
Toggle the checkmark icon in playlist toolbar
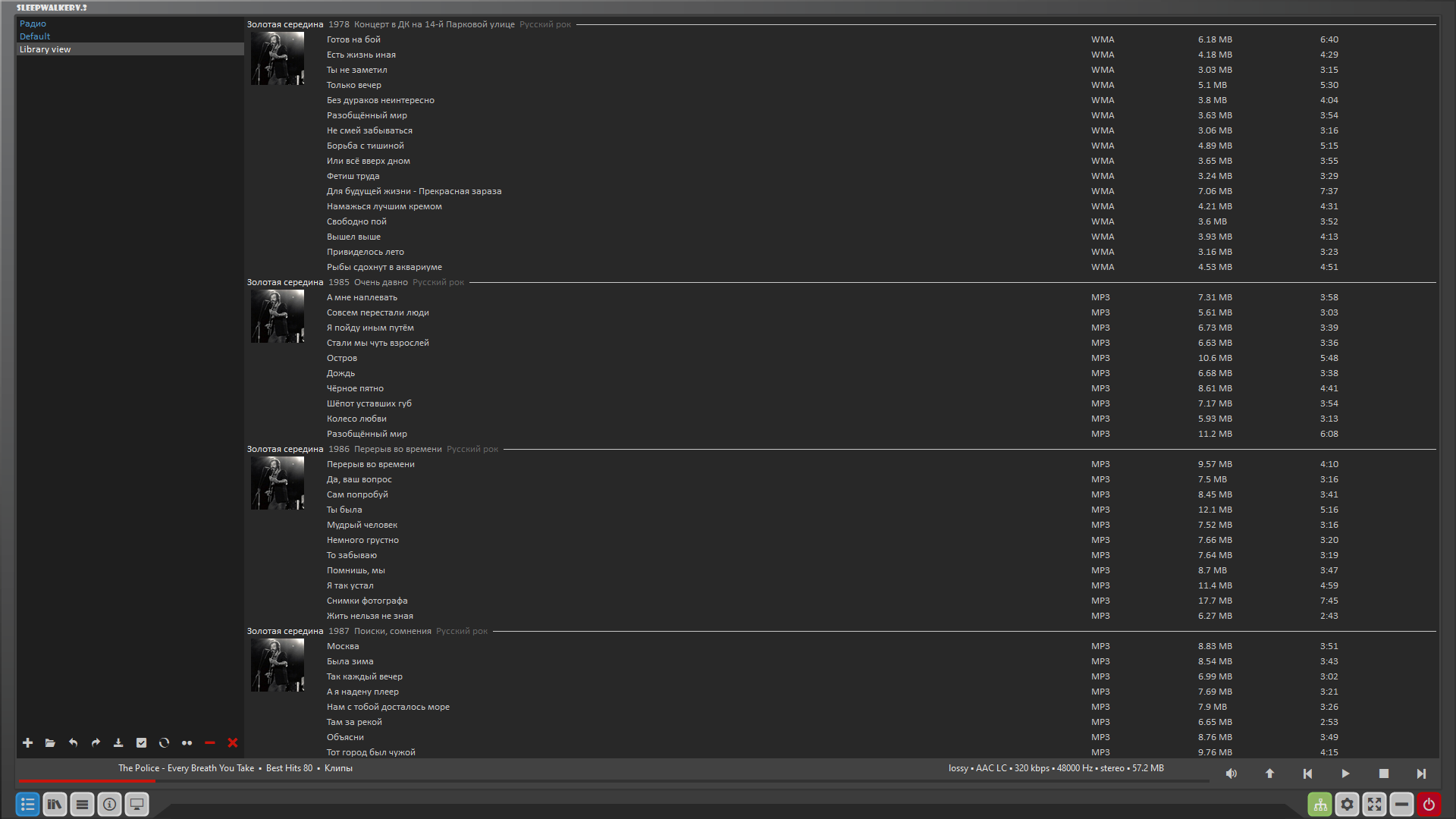click(141, 743)
